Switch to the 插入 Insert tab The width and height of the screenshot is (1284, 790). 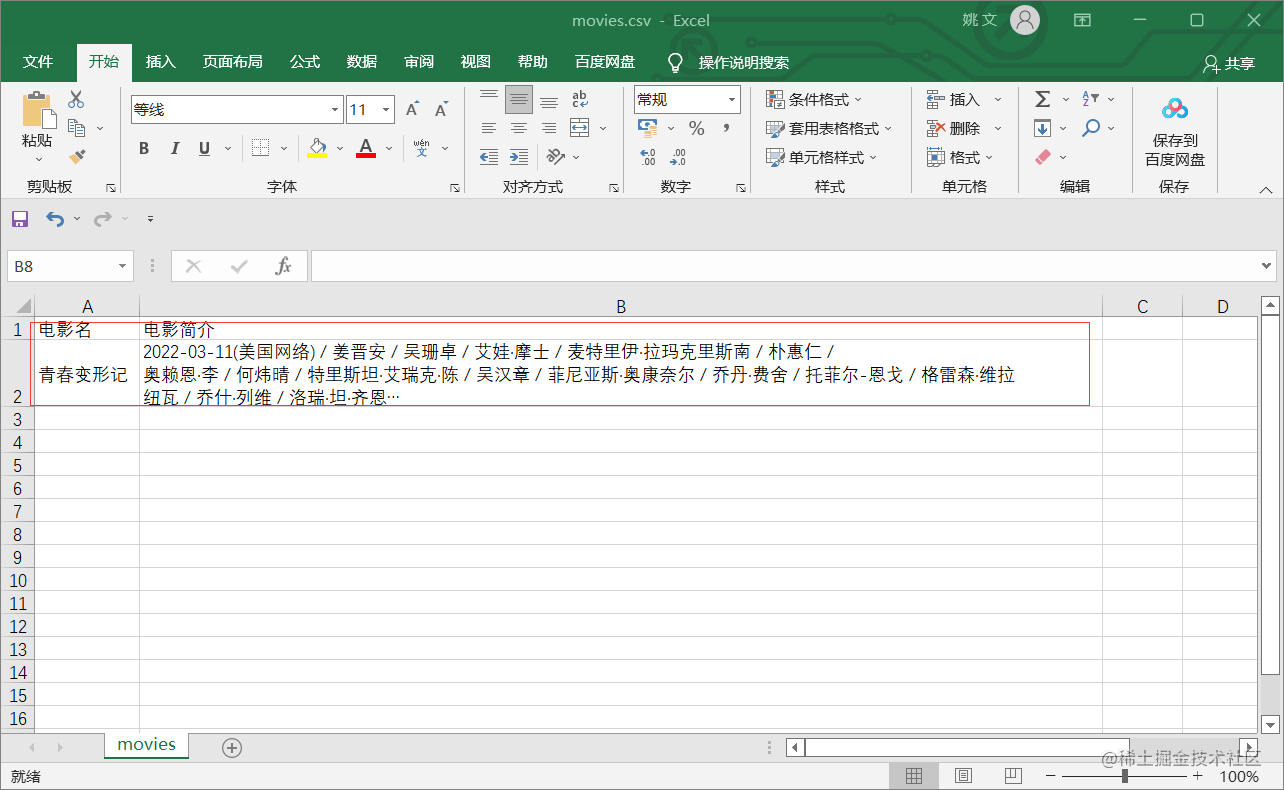point(160,62)
